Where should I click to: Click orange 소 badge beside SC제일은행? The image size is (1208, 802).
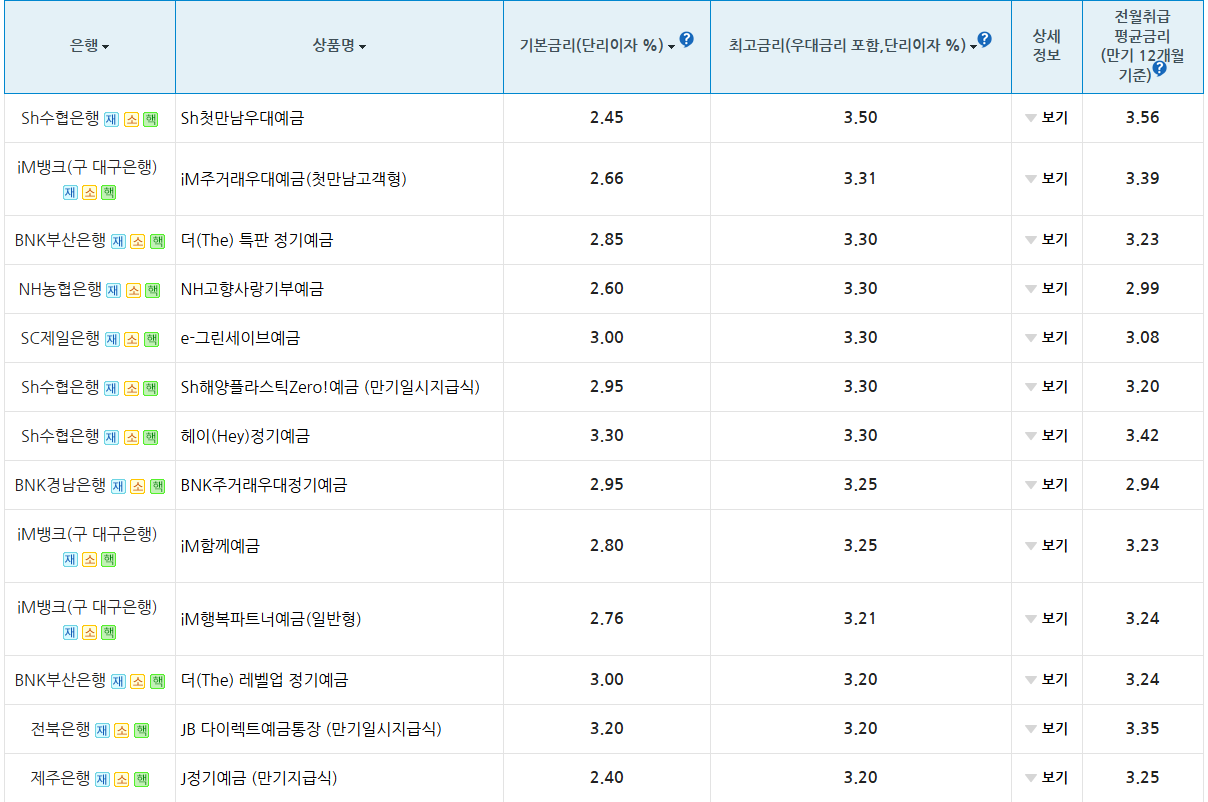[x=131, y=339]
